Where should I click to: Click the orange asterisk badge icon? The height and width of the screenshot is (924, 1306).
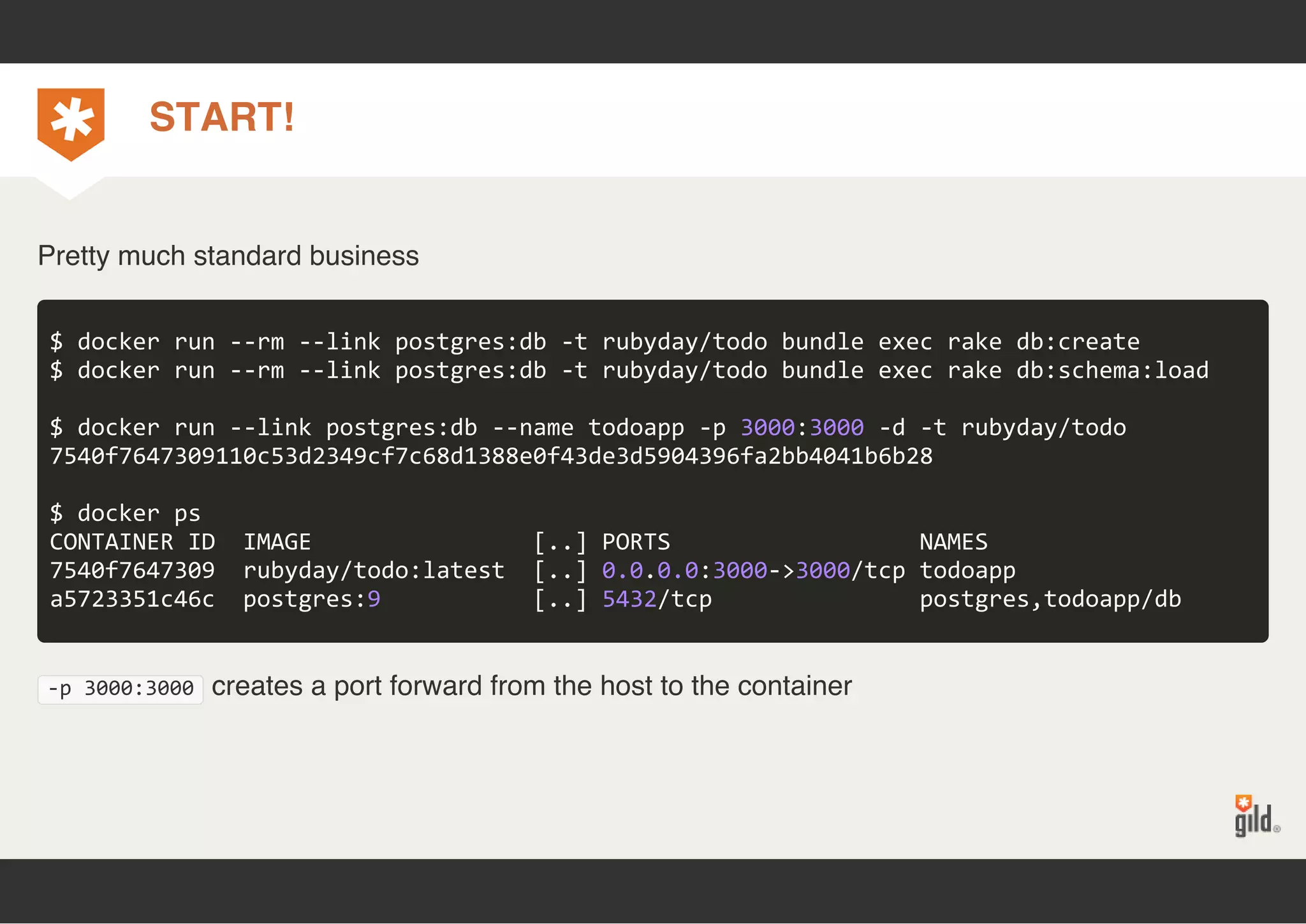(x=71, y=124)
